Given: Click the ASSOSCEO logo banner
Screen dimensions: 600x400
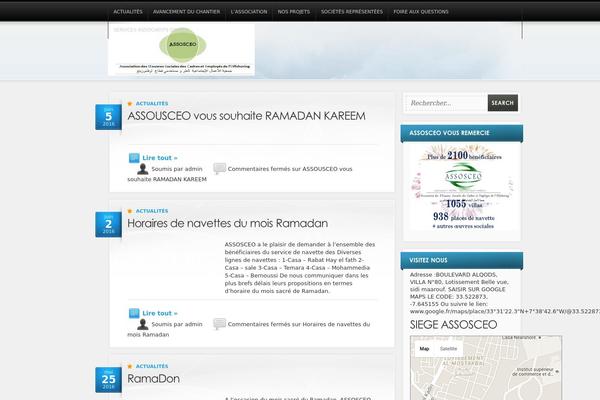Looking at the screenshot, I should [x=181, y=50].
